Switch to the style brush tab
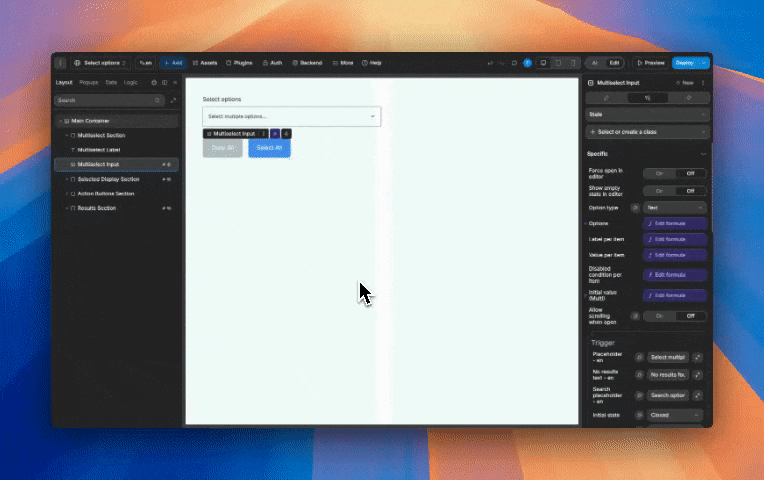The height and width of the screenshot is (480, 764). pos(607,98)
